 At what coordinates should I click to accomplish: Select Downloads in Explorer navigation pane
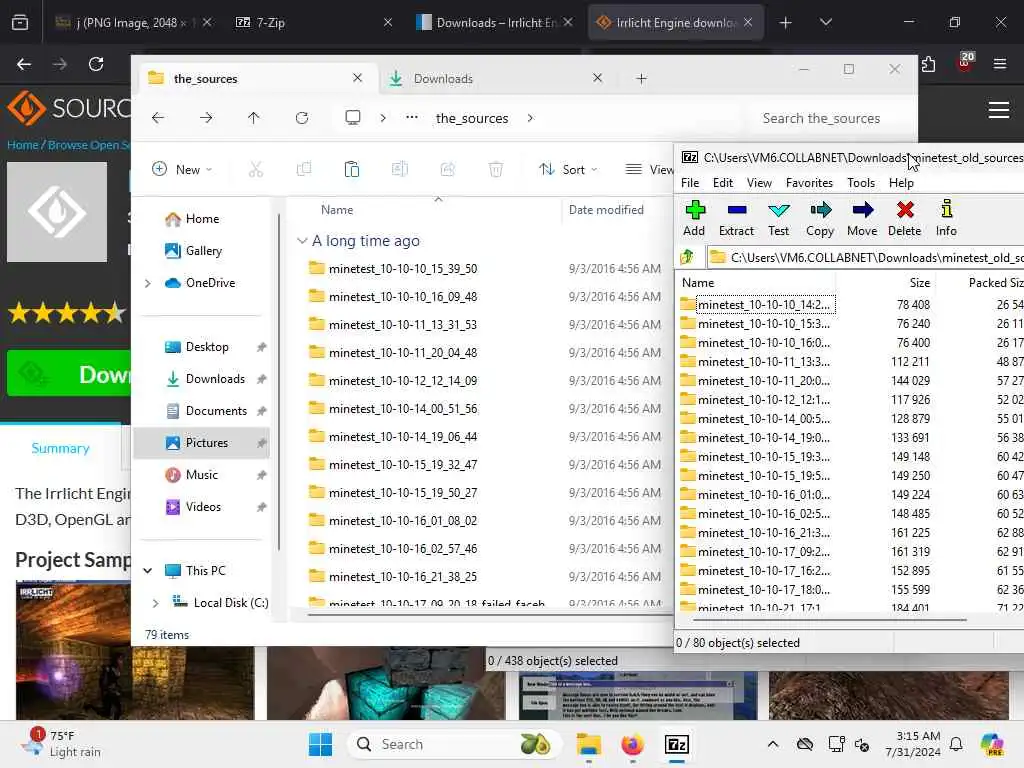[202, 379]
